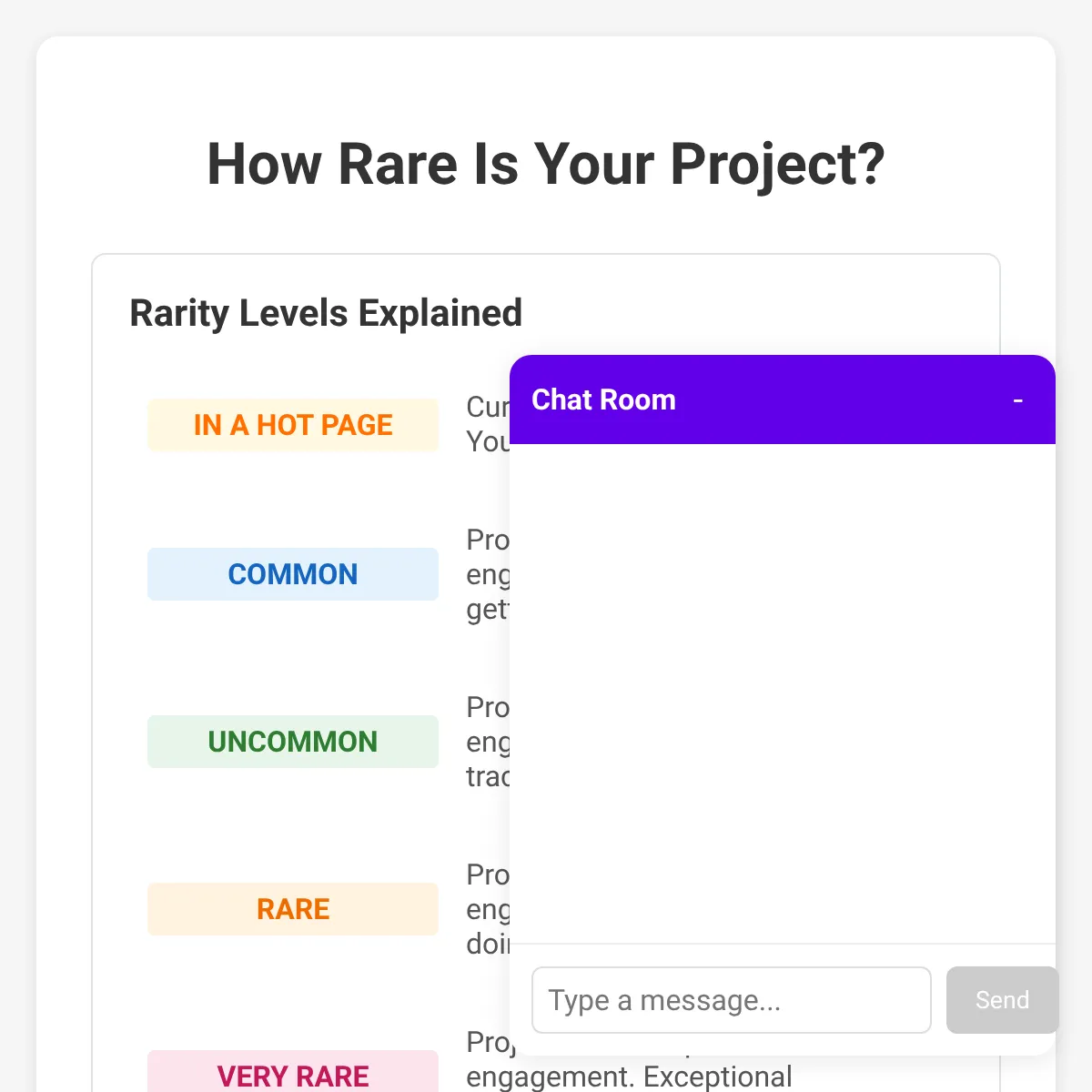Select the blue COMMON rarity badge

pyautogui.click(x=293, y=574)
